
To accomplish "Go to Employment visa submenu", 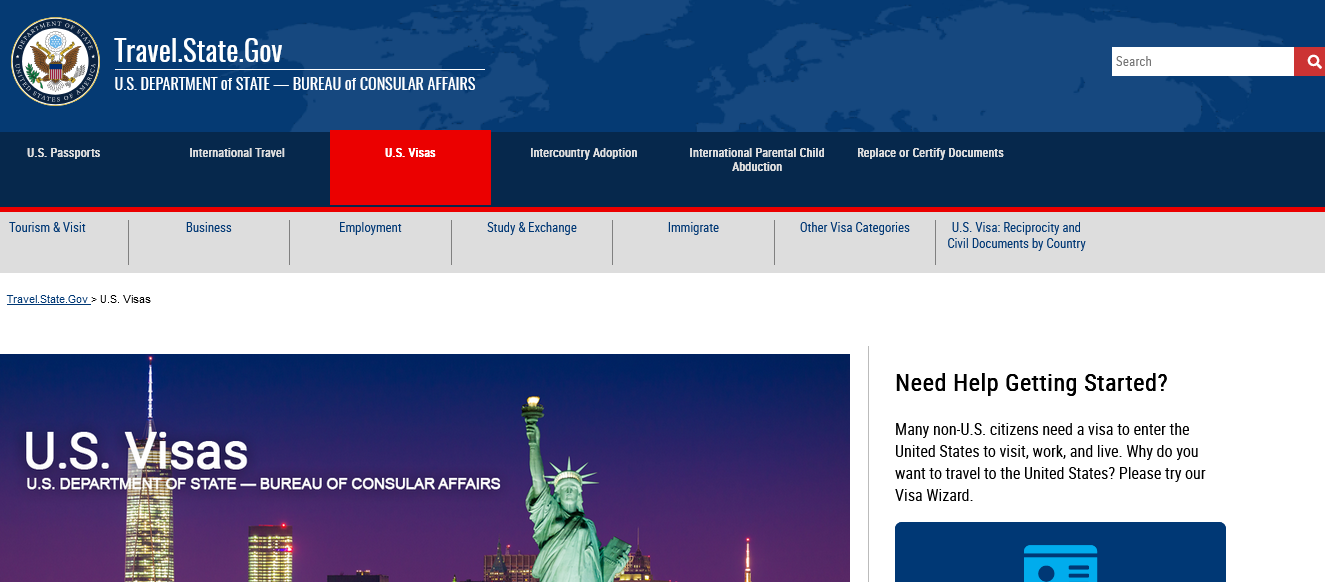I will click(x=370, y=228).
